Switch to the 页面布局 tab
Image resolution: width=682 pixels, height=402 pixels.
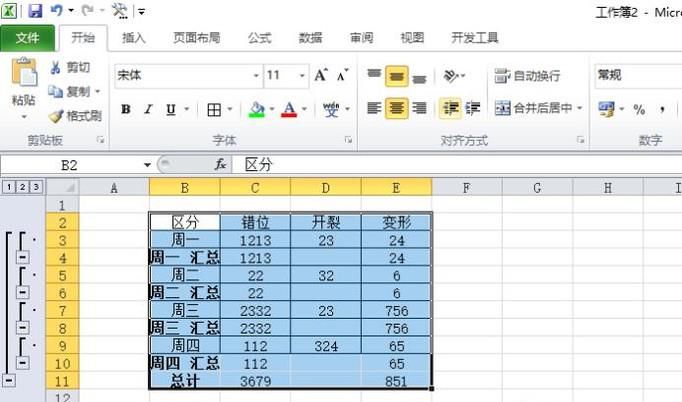(x=196, y=38)
